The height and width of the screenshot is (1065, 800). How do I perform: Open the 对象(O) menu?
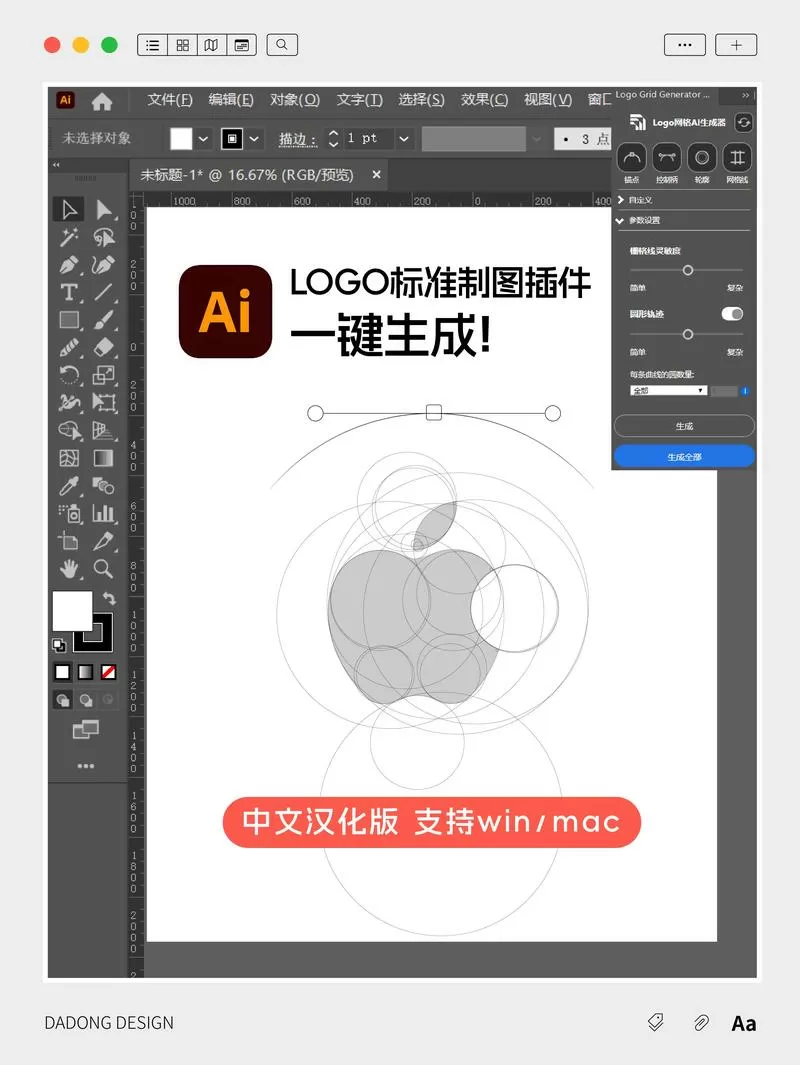pyautogui.click(x=295, y=100)
